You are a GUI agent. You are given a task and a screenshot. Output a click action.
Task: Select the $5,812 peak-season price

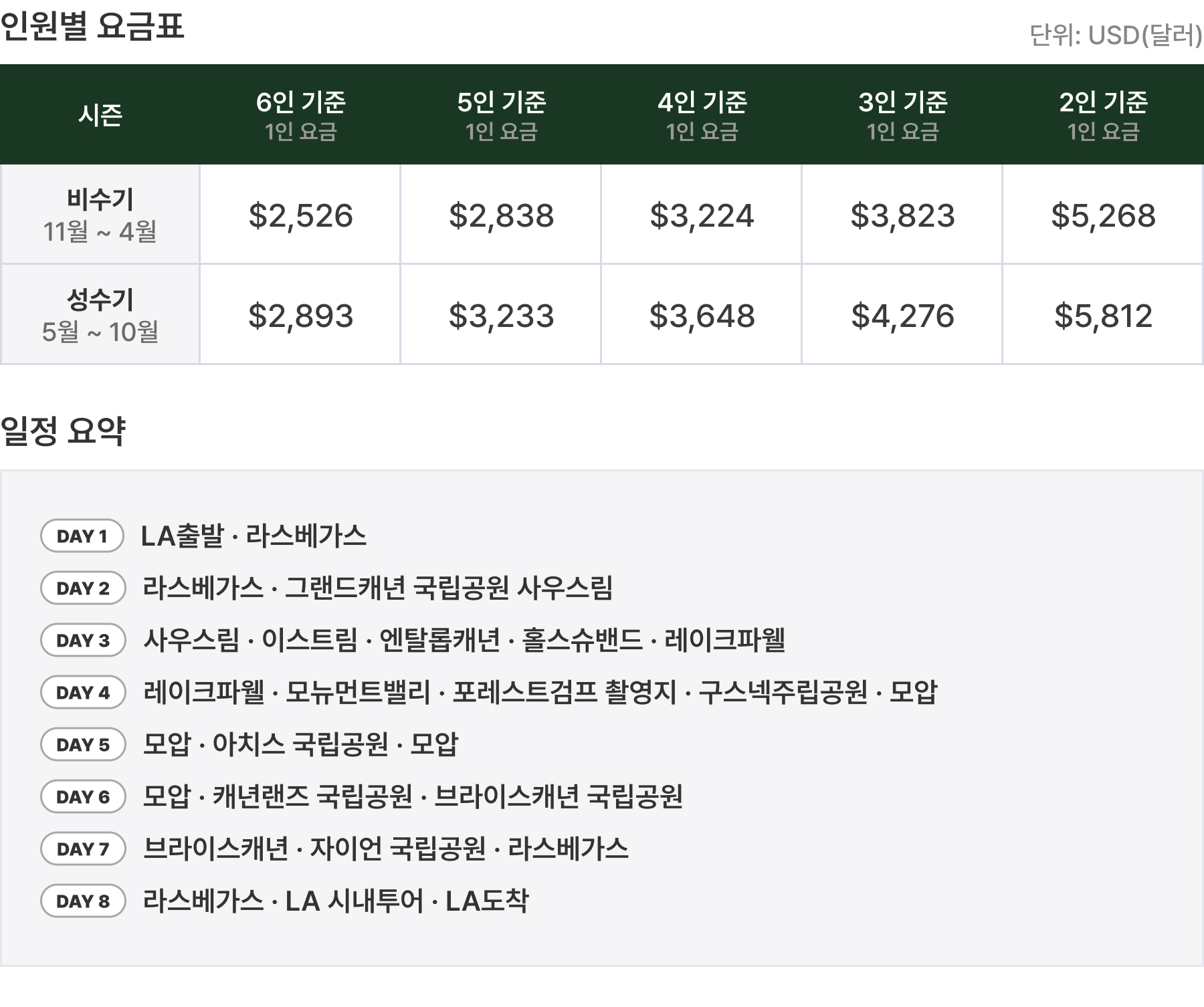point(1103,316)
